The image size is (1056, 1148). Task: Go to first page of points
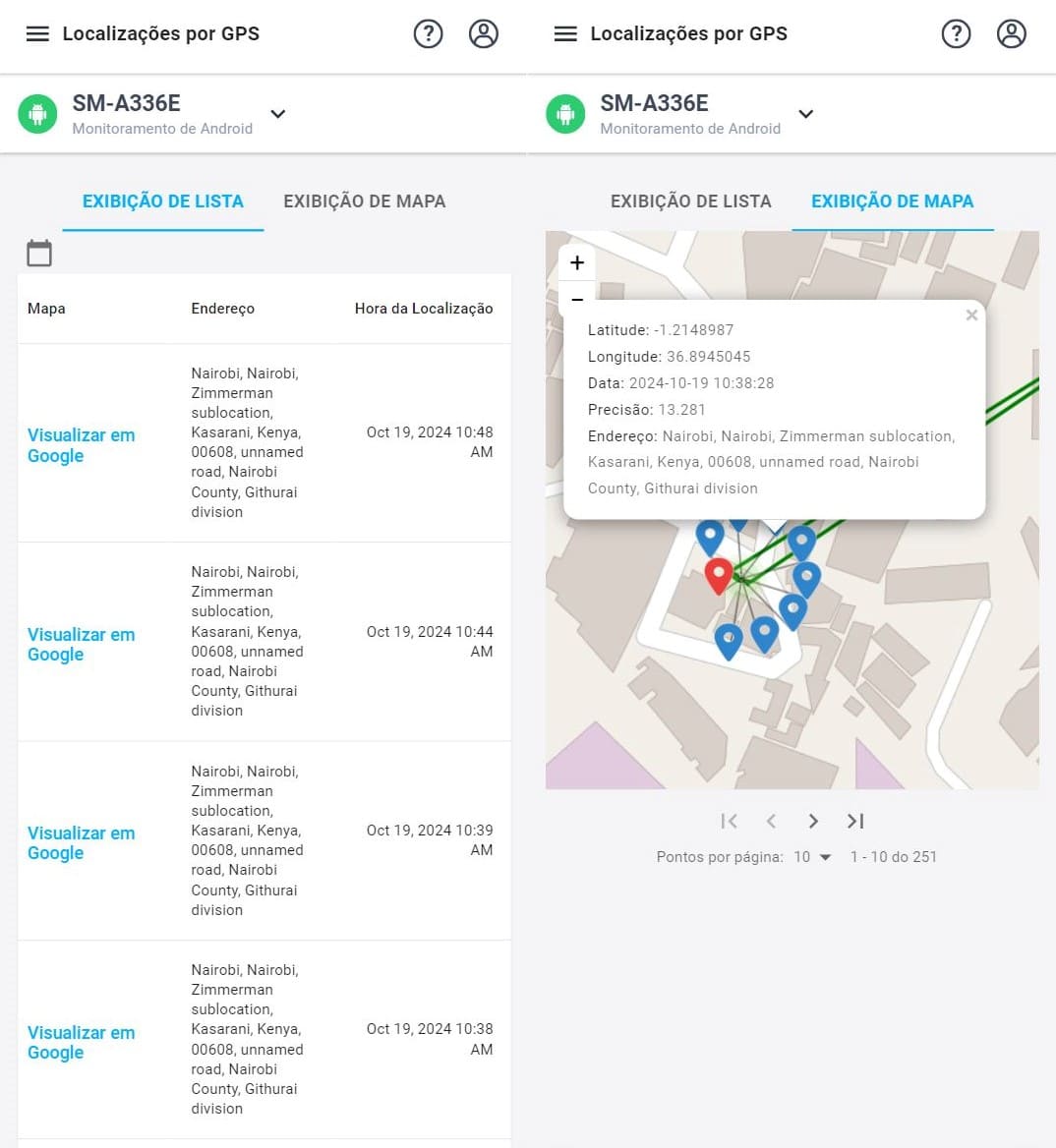coord(729,822)
